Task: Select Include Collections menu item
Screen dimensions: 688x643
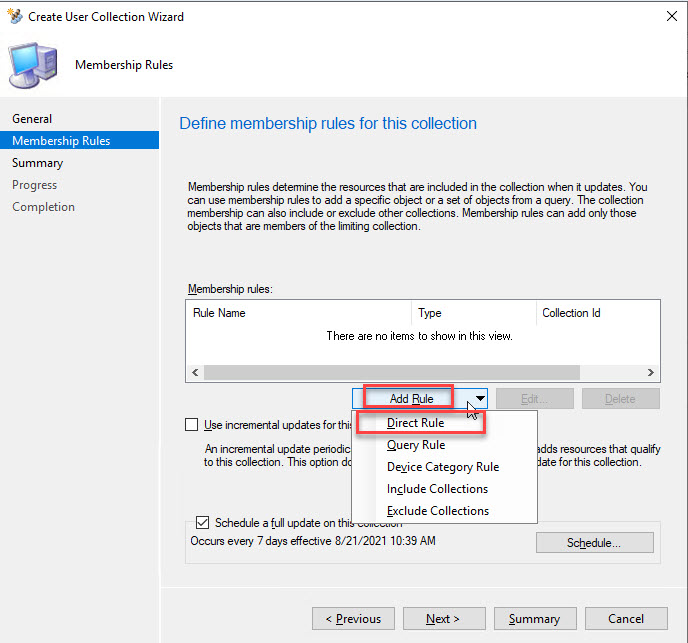Action: click(437, 489)
